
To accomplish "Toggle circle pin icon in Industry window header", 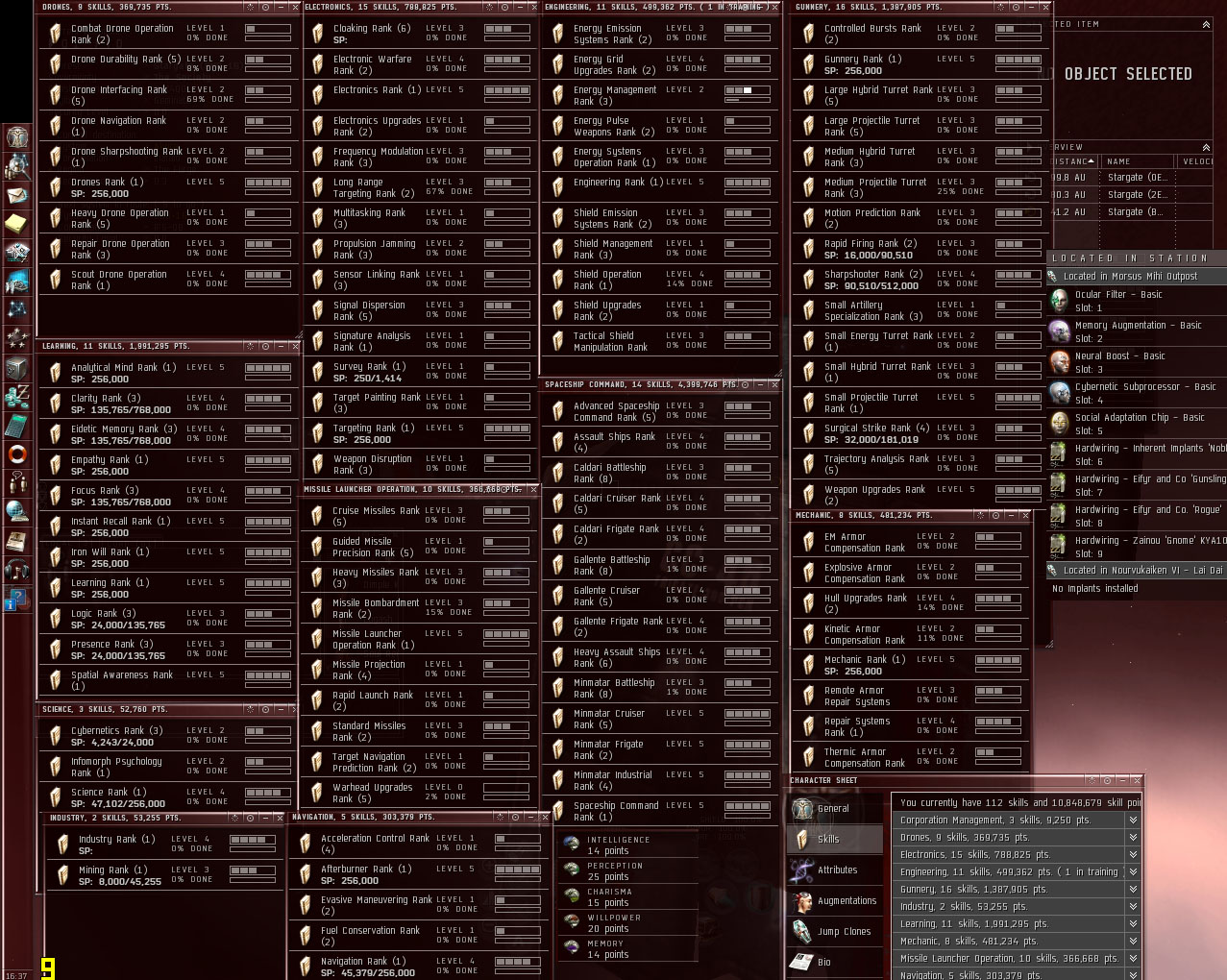I will [250, 818].
